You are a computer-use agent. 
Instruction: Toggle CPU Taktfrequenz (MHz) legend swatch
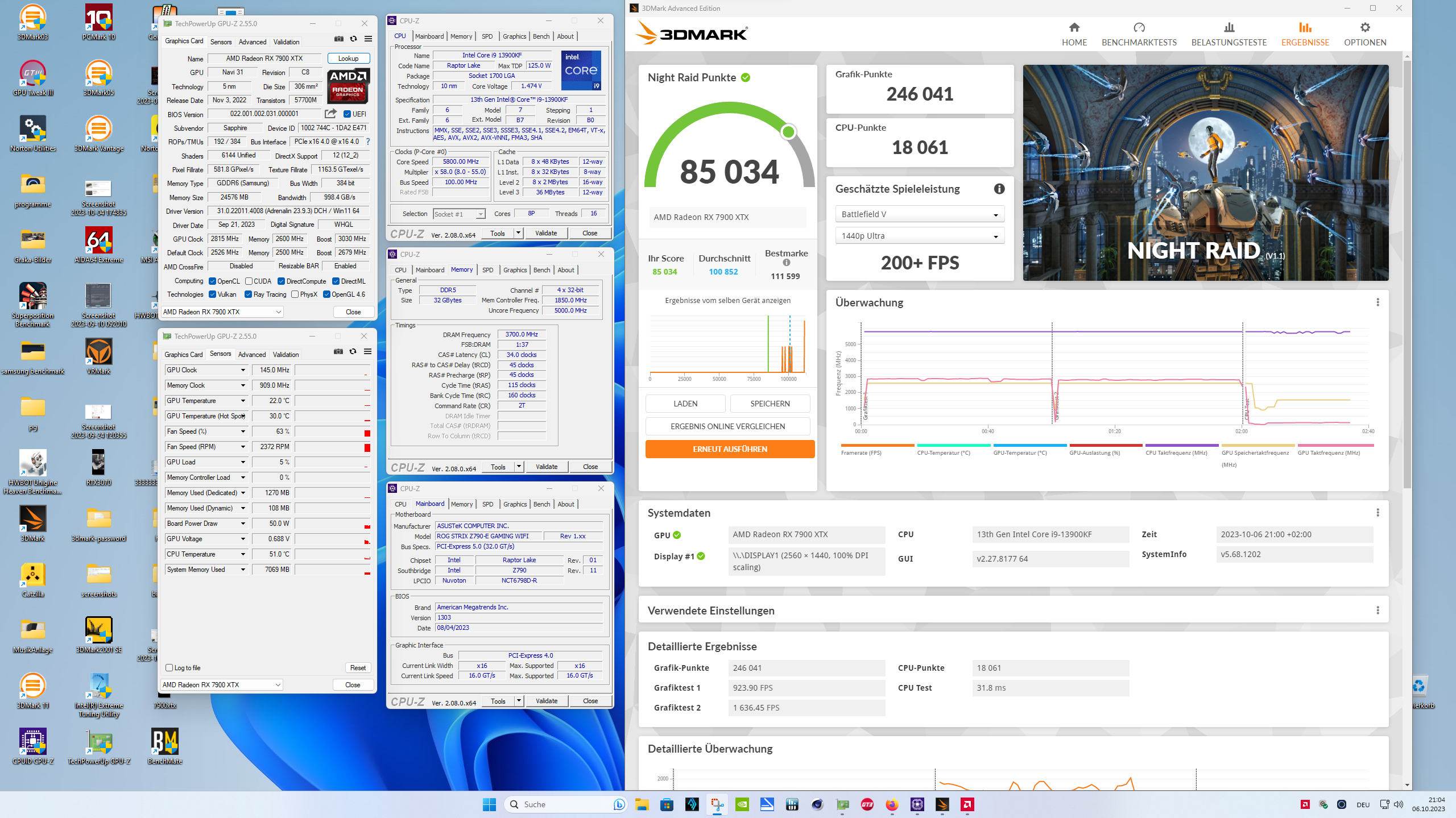click(1182, 445)
